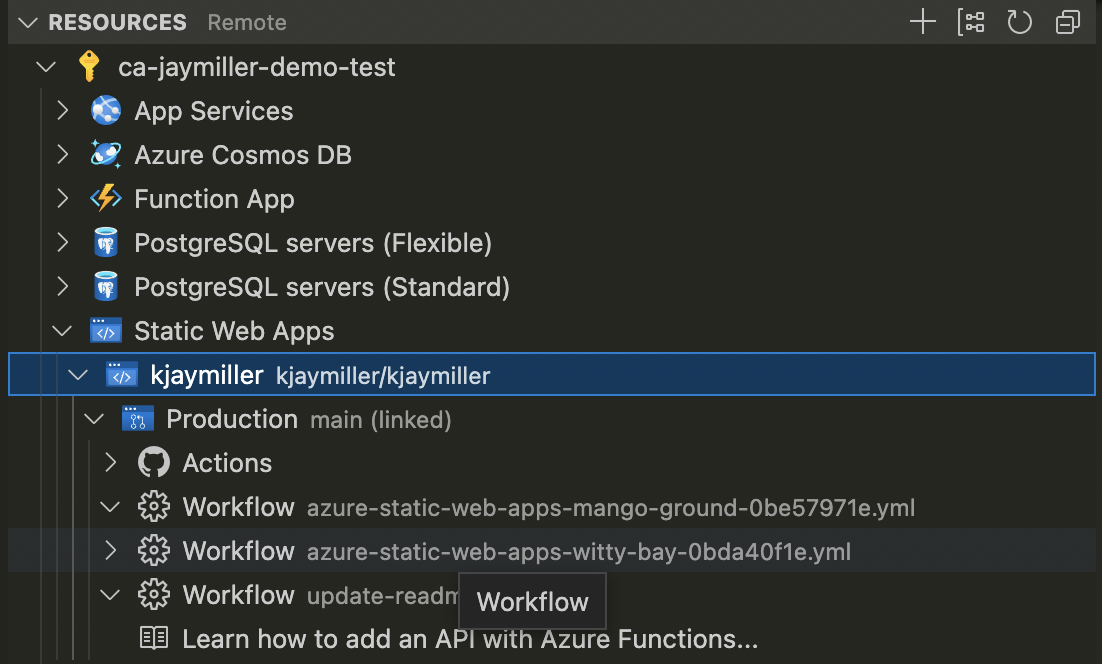
Task: Click the update-readm... workflow filename text
Action: point(382,597)
